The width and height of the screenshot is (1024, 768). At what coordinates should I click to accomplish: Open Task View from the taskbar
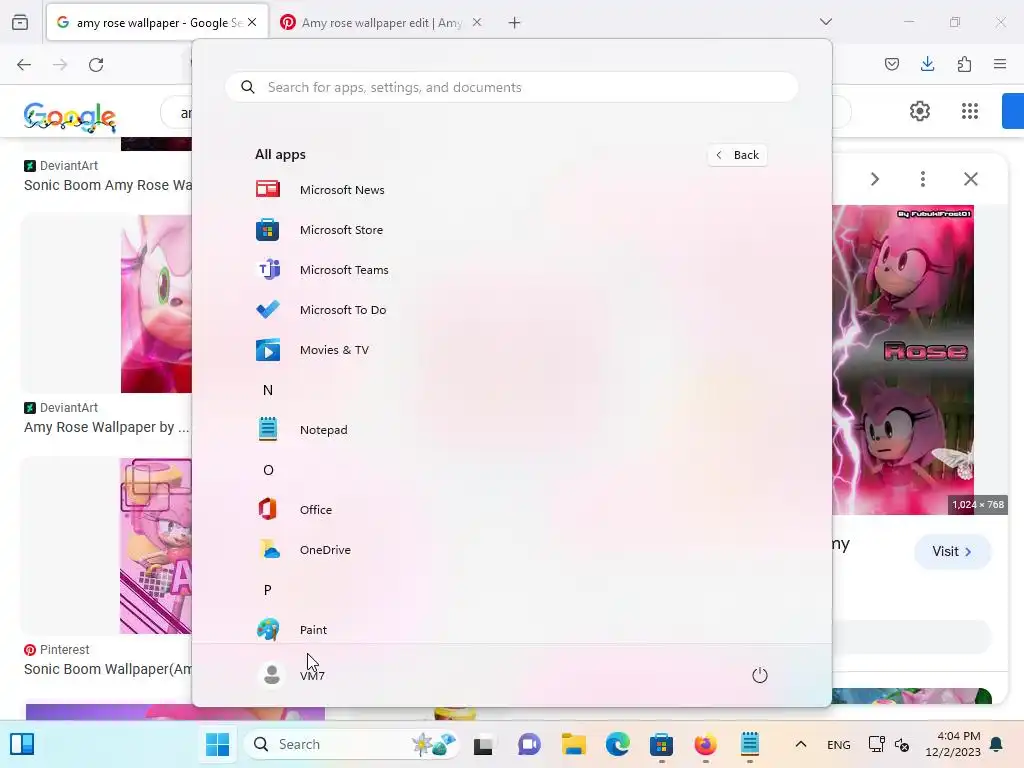(x=483, y=744)
